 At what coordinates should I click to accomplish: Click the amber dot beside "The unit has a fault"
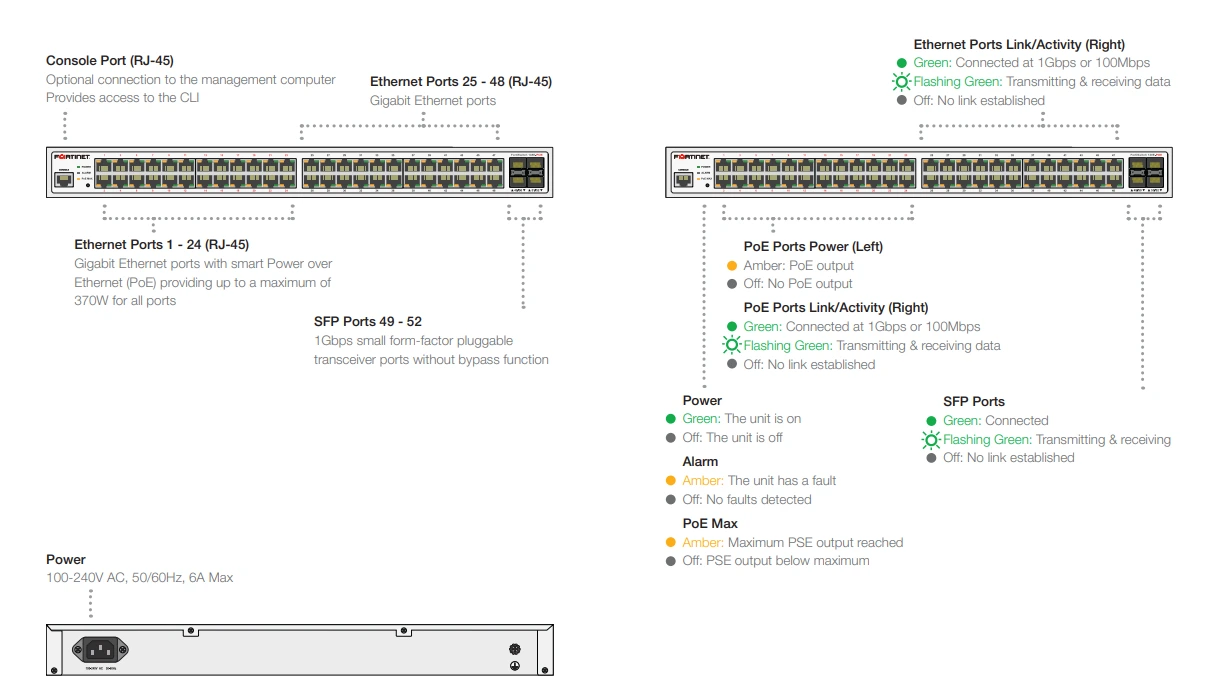(672, 481)
